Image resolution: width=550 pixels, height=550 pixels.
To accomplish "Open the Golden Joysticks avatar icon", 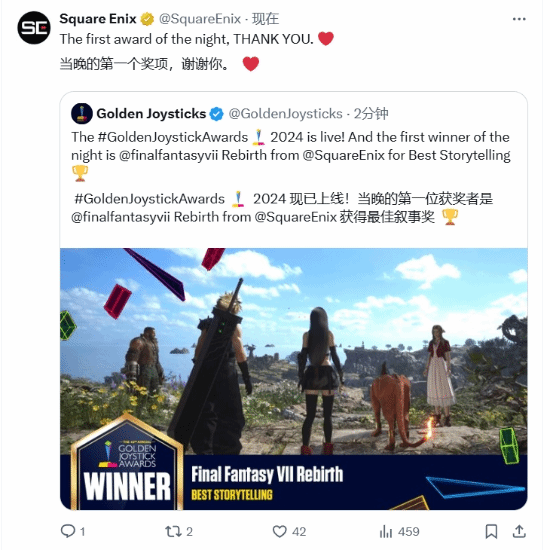I will (x=82, y=114).
